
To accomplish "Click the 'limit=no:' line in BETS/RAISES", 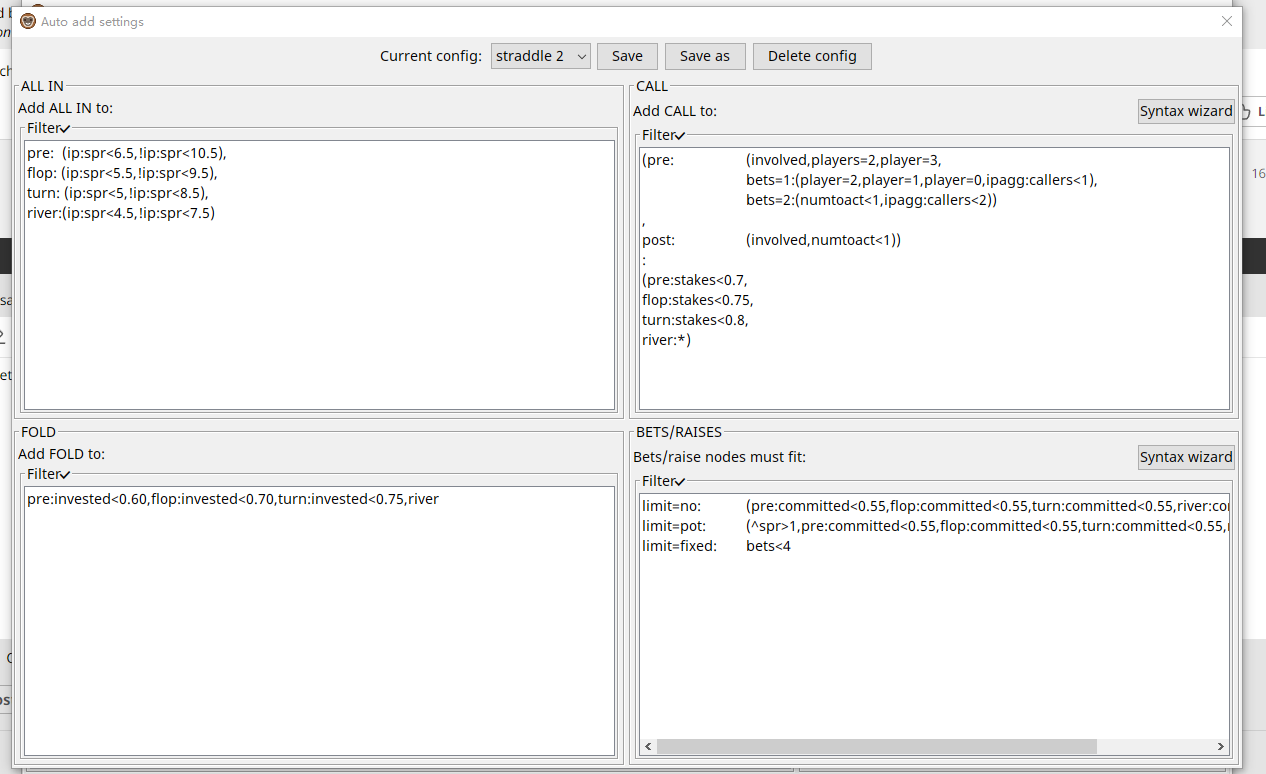I will point(935,506).
